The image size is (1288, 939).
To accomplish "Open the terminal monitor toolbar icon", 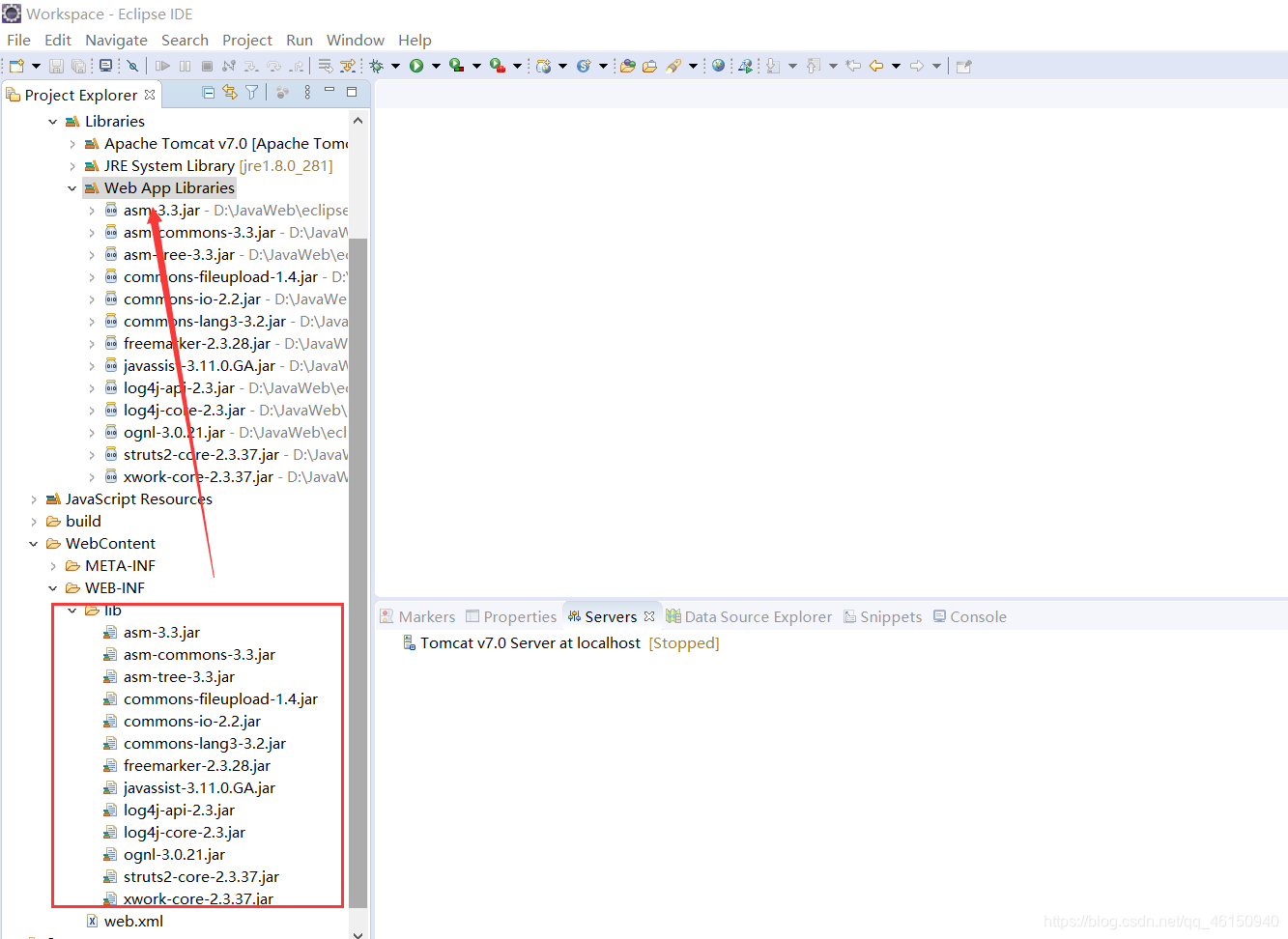I will [105, 66].
